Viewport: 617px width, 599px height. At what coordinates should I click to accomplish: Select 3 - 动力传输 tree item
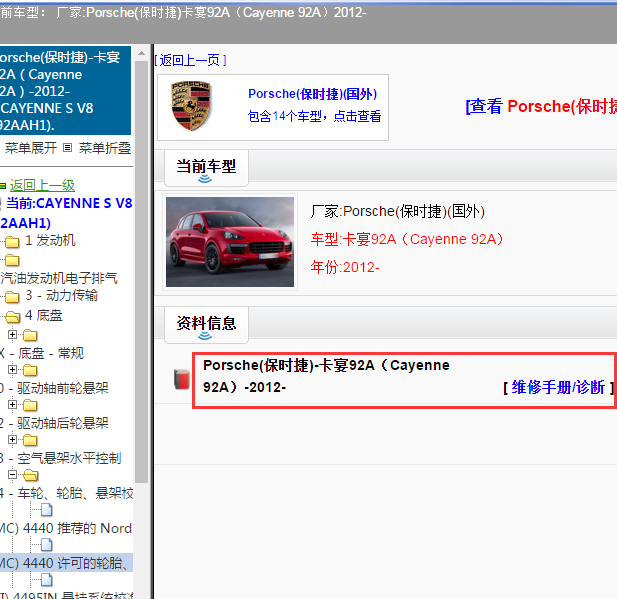pos(61,295)
